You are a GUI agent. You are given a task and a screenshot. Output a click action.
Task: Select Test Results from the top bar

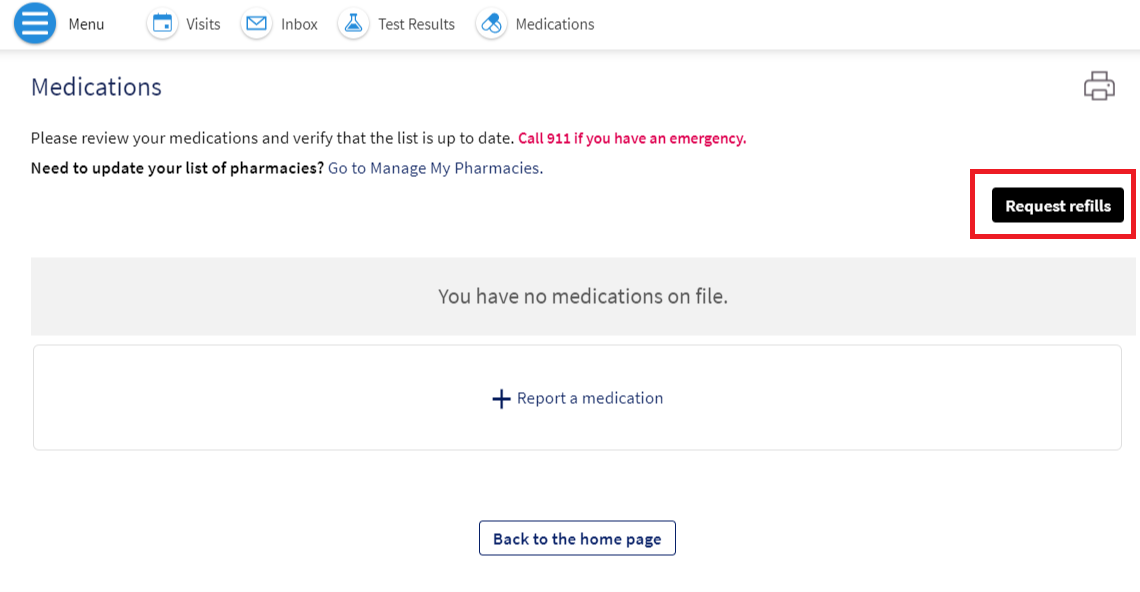pyautogui.click(x=415, y=24)
